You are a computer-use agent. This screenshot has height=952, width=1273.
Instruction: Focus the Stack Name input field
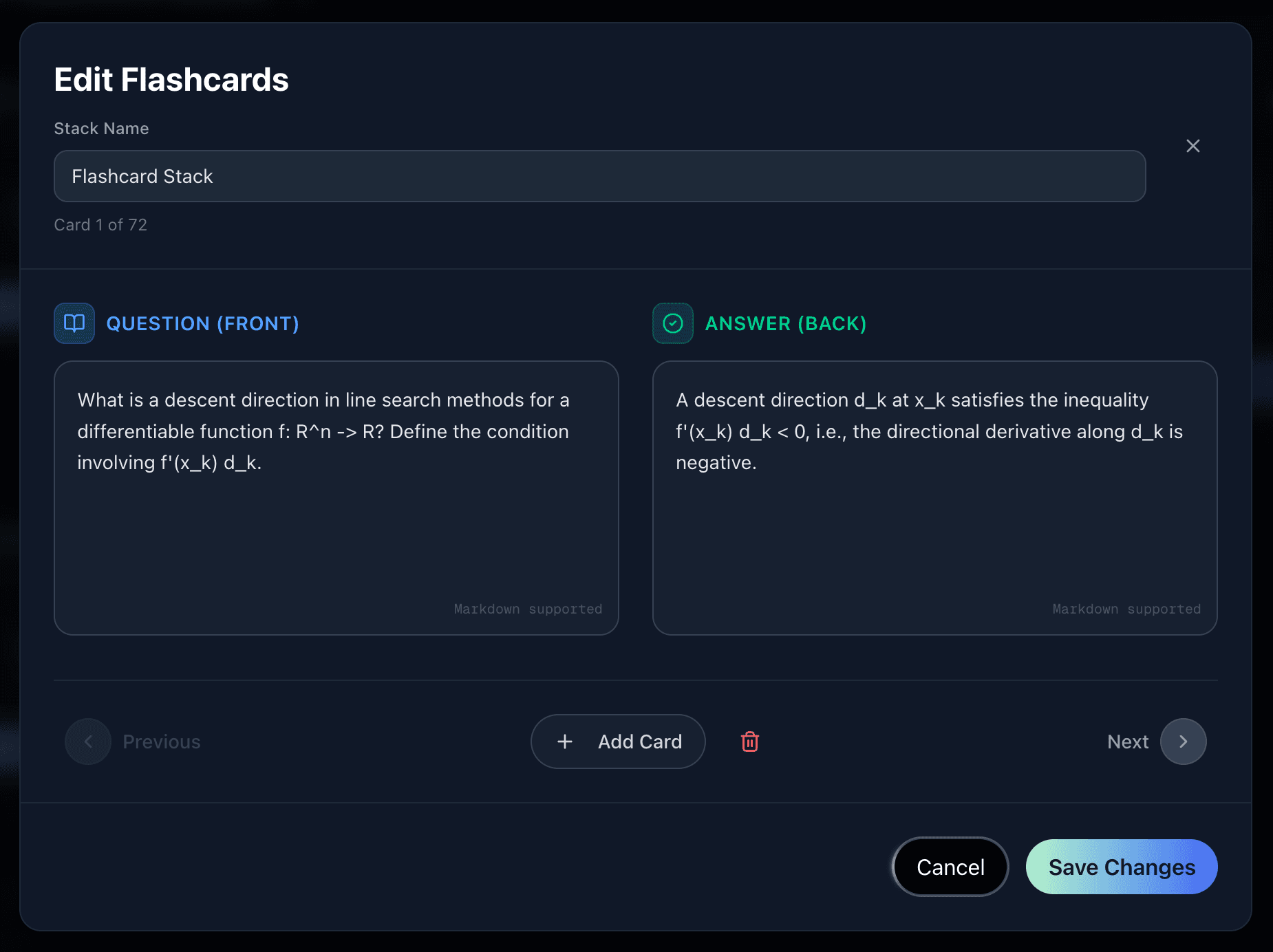(599, 176)
